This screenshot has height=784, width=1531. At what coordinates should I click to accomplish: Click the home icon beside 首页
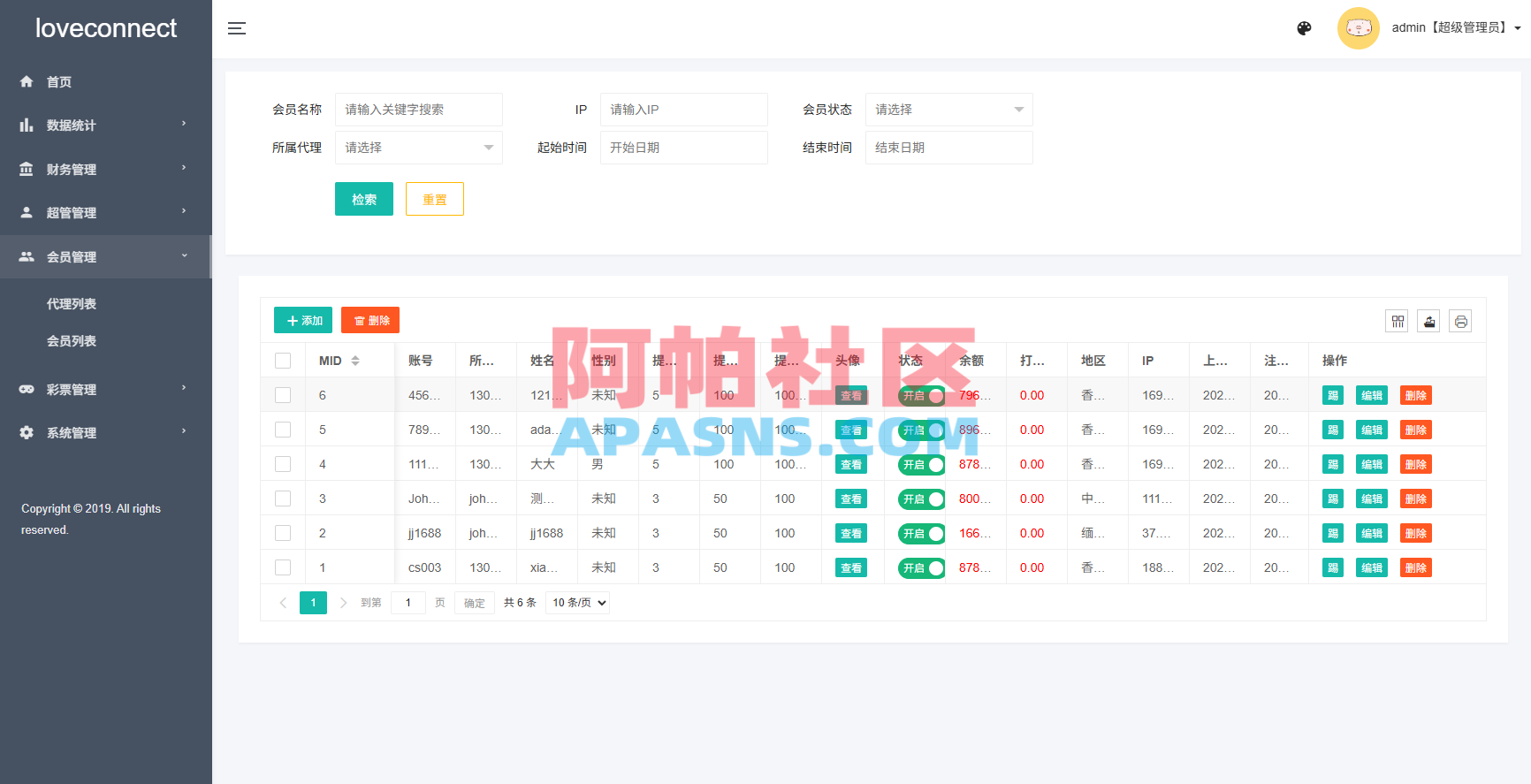click(27, 81)
